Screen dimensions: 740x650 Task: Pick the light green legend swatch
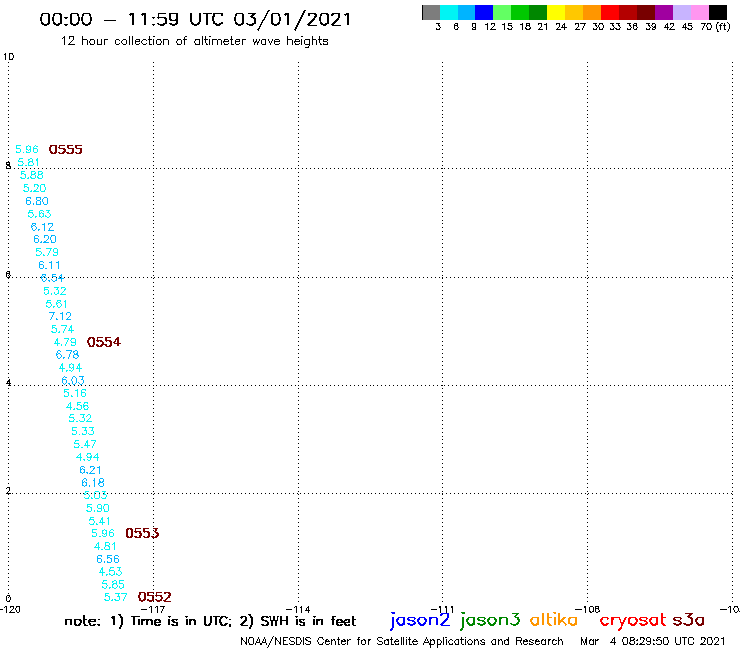pyautogui.click(x=502, y=12)
